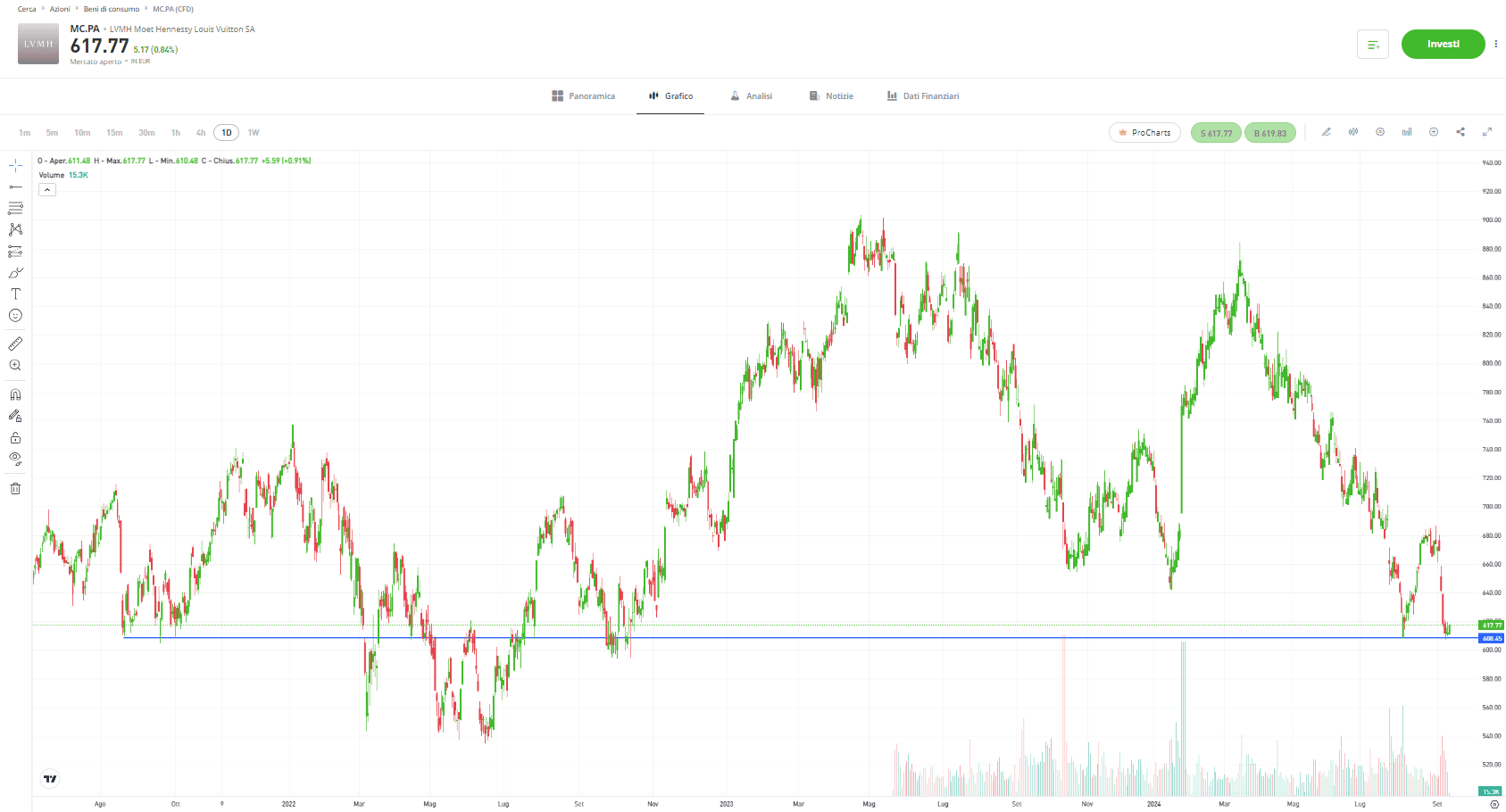Image resolution: width=1506 pixels, height=812 pixels.
Task: Switch to 1h timeframe
Action: coord(176,133)
